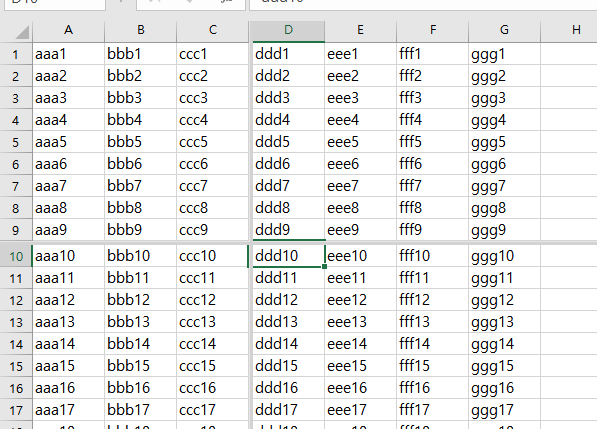
Task: Click empty cell H10 beside ggg10
Action: (569, 256)
